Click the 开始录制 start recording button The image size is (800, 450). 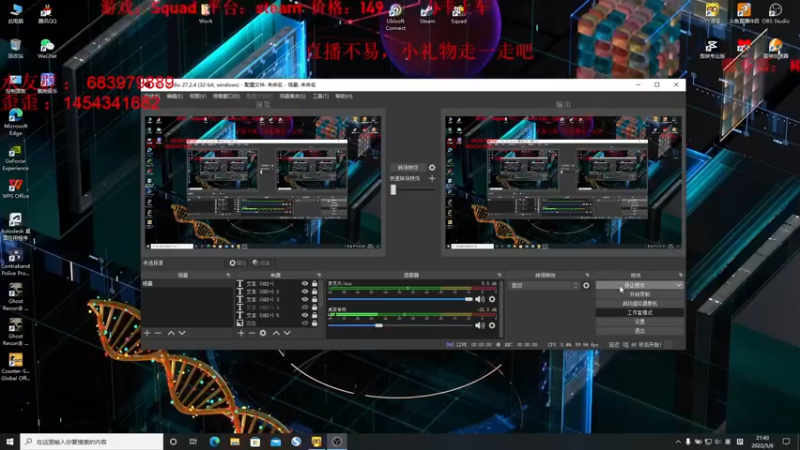tap(640, 294)
